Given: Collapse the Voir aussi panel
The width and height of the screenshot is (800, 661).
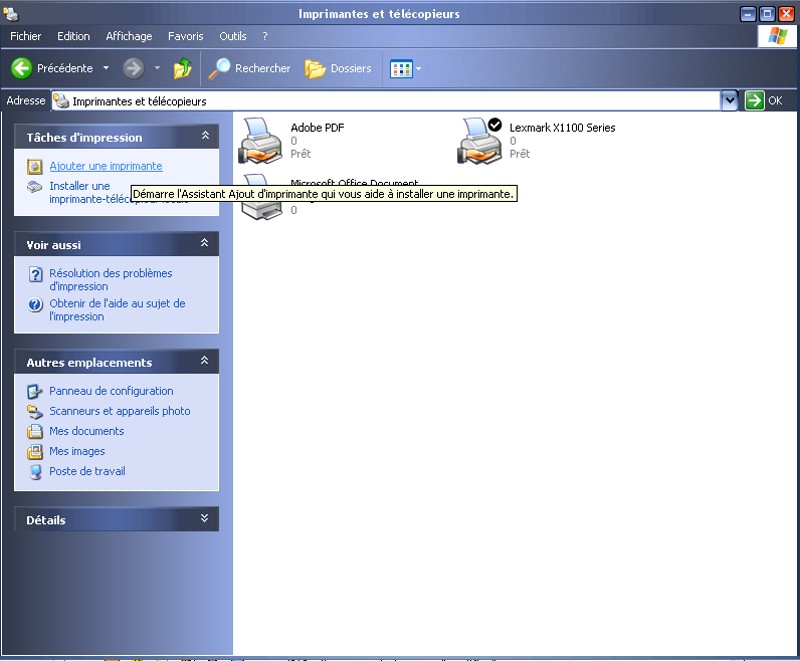Looking at the screenshot, I should tap(205, 244).
